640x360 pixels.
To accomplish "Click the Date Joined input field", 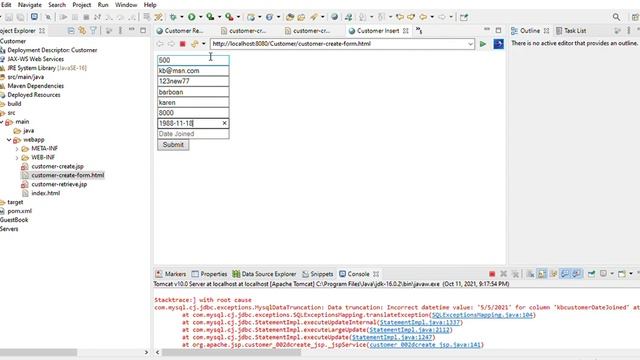I will coord(193,134).
